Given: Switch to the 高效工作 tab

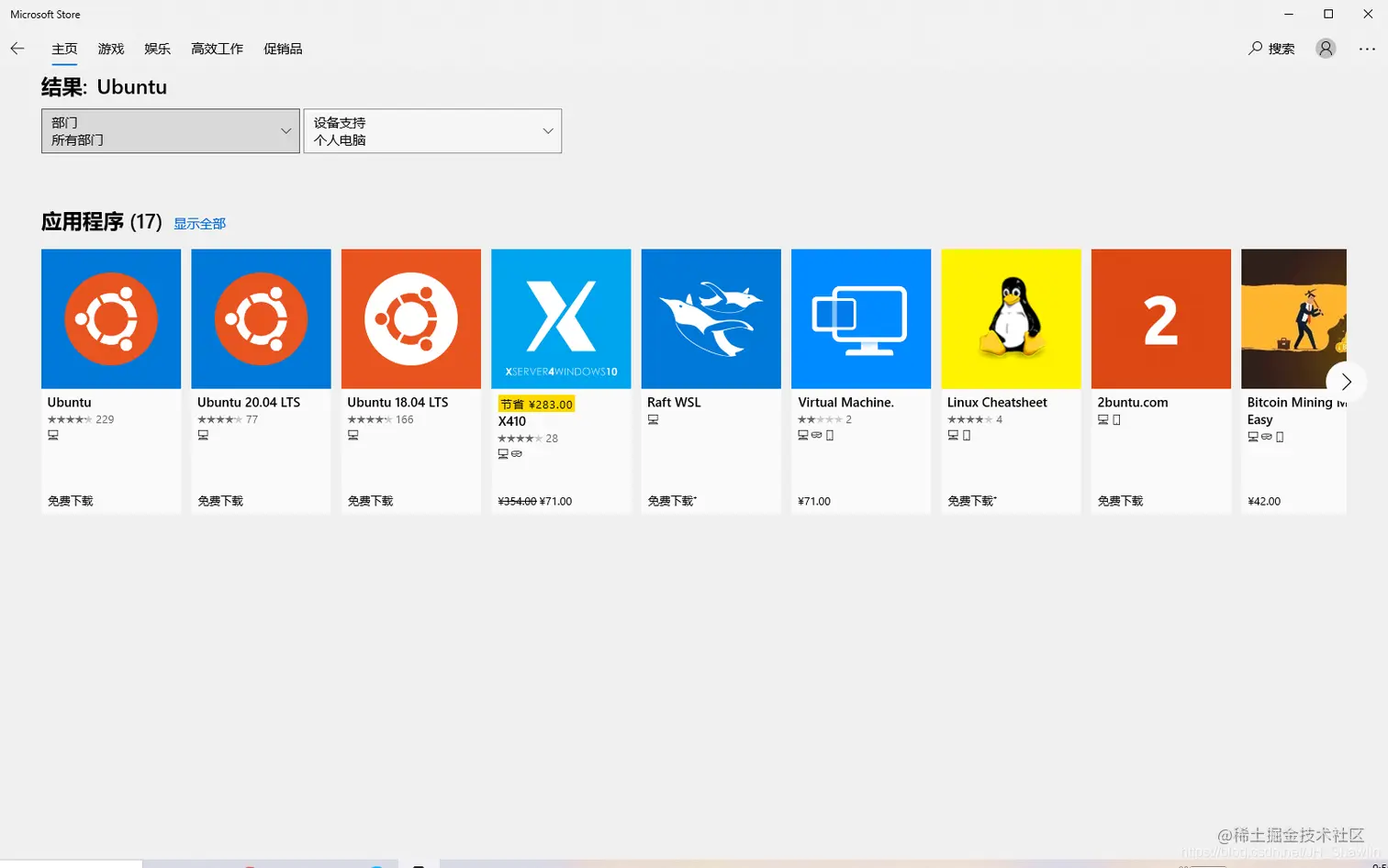Looking at the screenshot, I should (217, 49).
